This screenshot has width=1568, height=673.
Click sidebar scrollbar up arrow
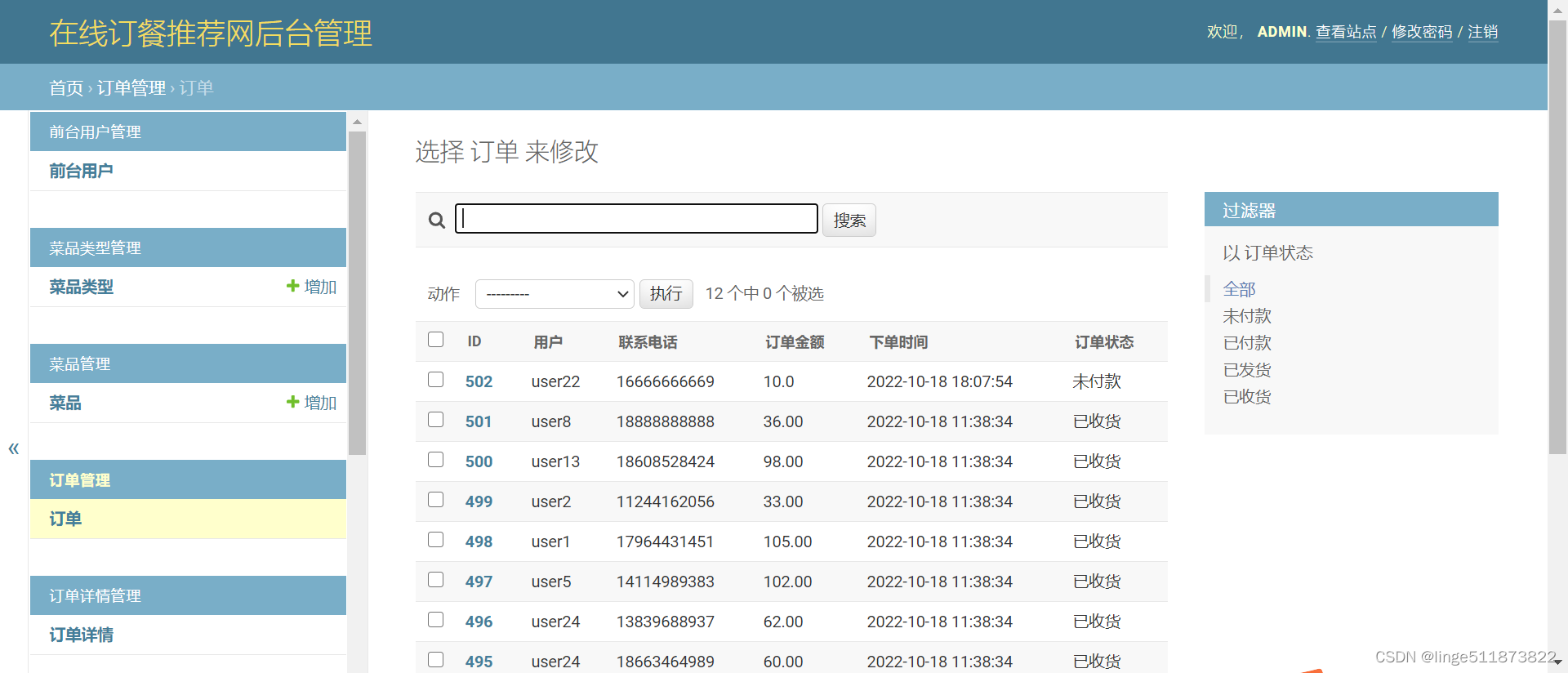point(357,122)
